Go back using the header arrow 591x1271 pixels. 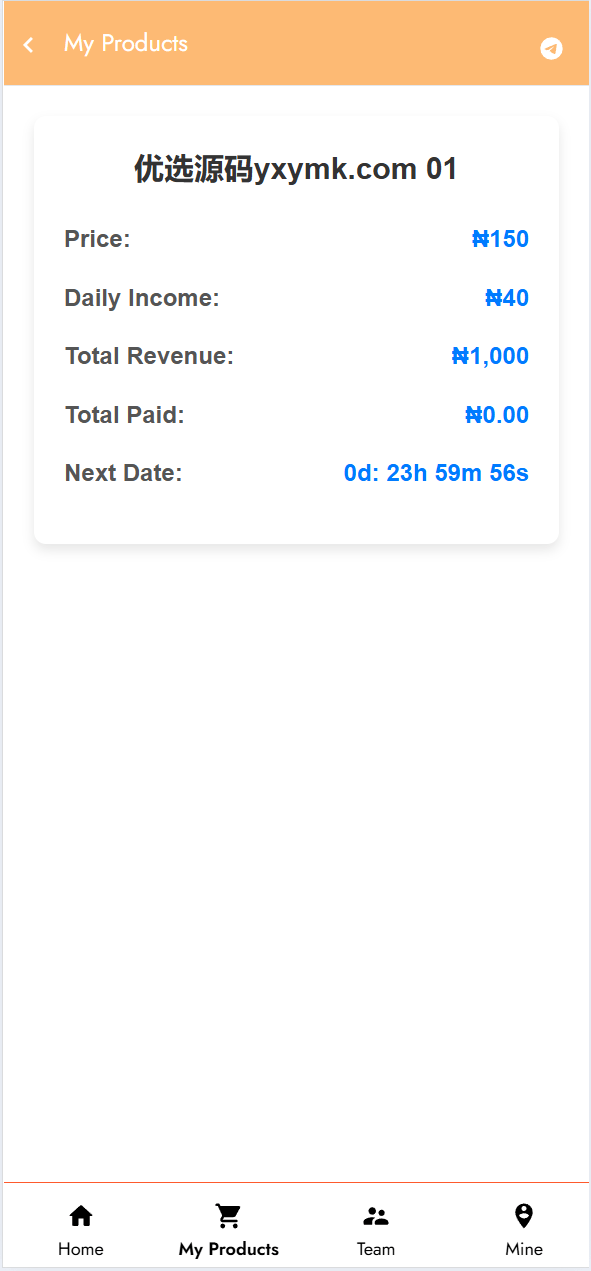click(29, 44)
